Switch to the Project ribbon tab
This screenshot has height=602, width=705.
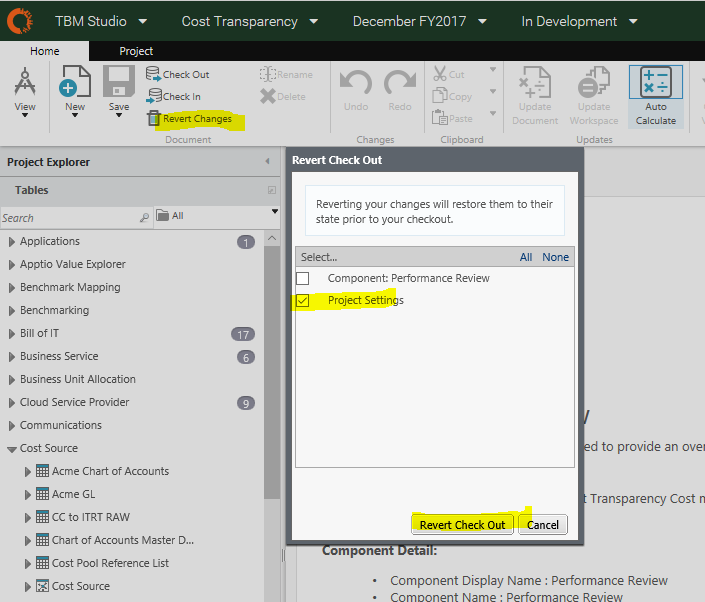[x=136, y=51]
